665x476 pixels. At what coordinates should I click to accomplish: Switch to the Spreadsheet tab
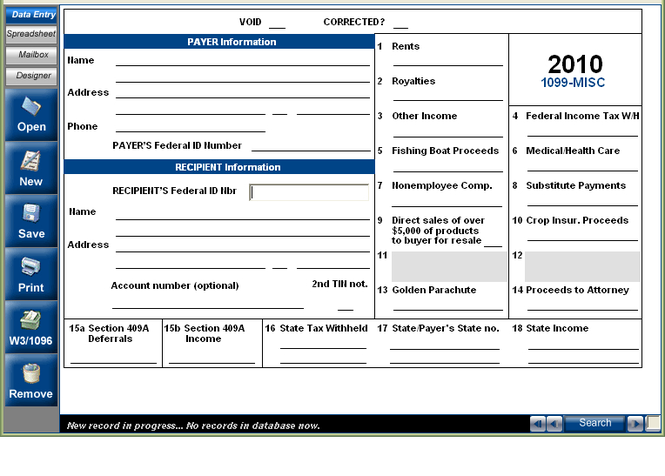point(31,34)
